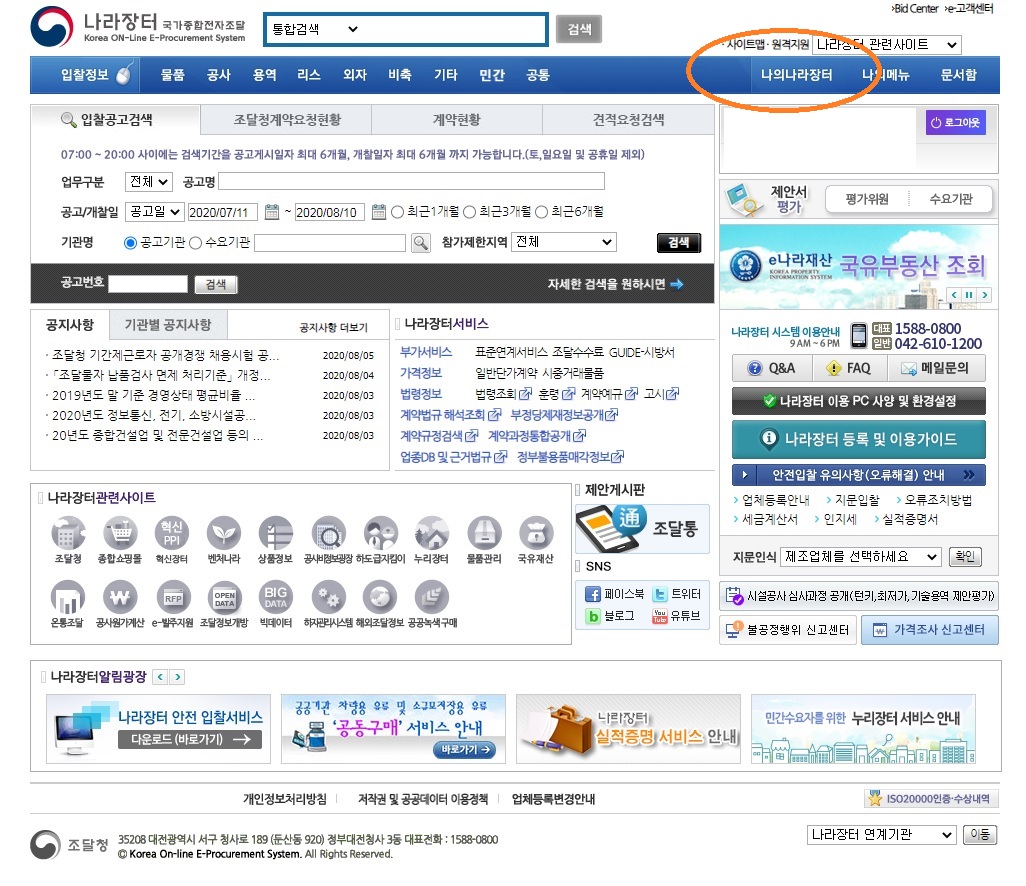Image resolution: width=1026 pixels, height=886 pixels.
Task: Open the 조달청 related-site icon
Action: [x=68, y=533]
